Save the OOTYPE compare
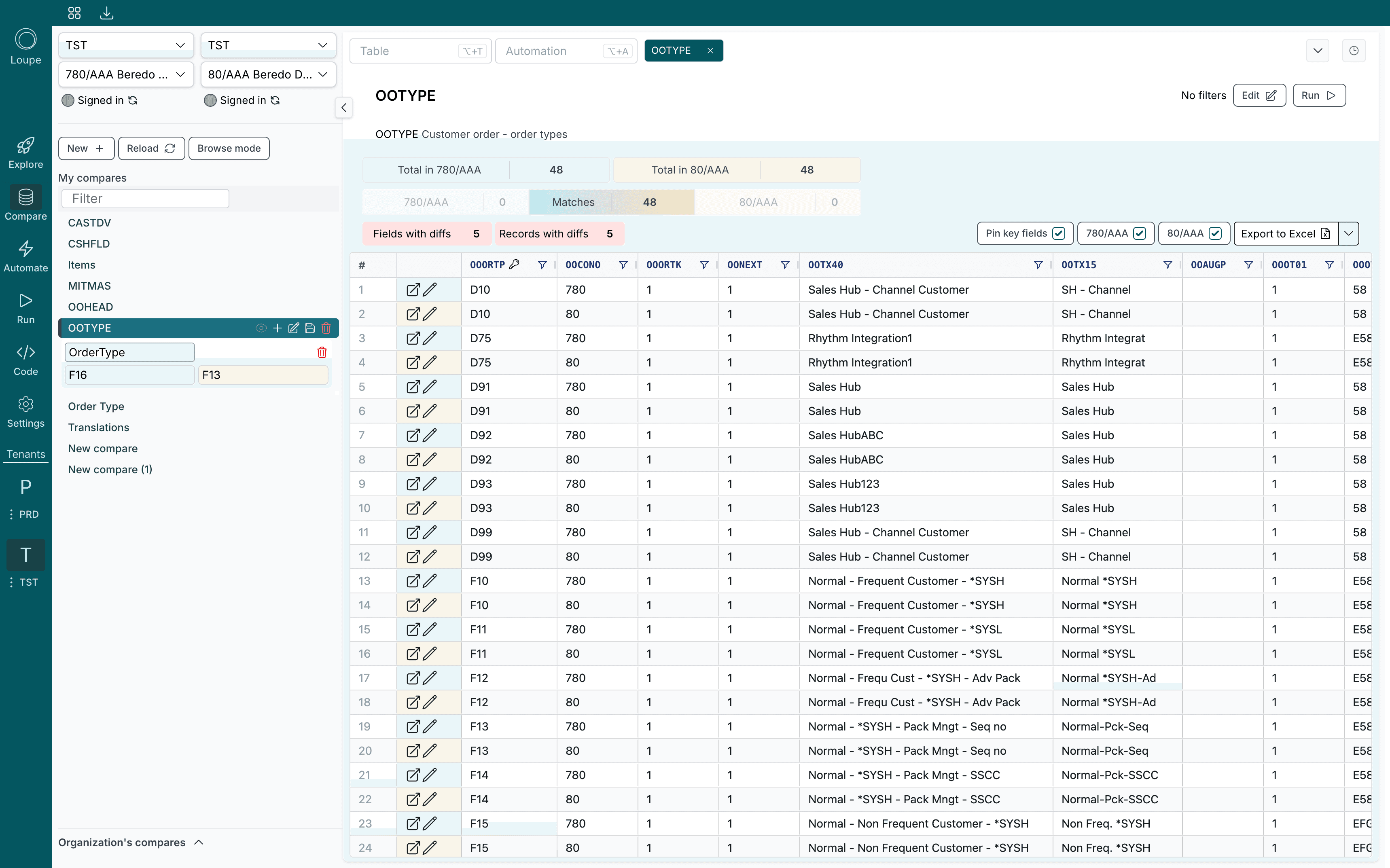This screenshot has width=1390, height=868. coord(310,328)
